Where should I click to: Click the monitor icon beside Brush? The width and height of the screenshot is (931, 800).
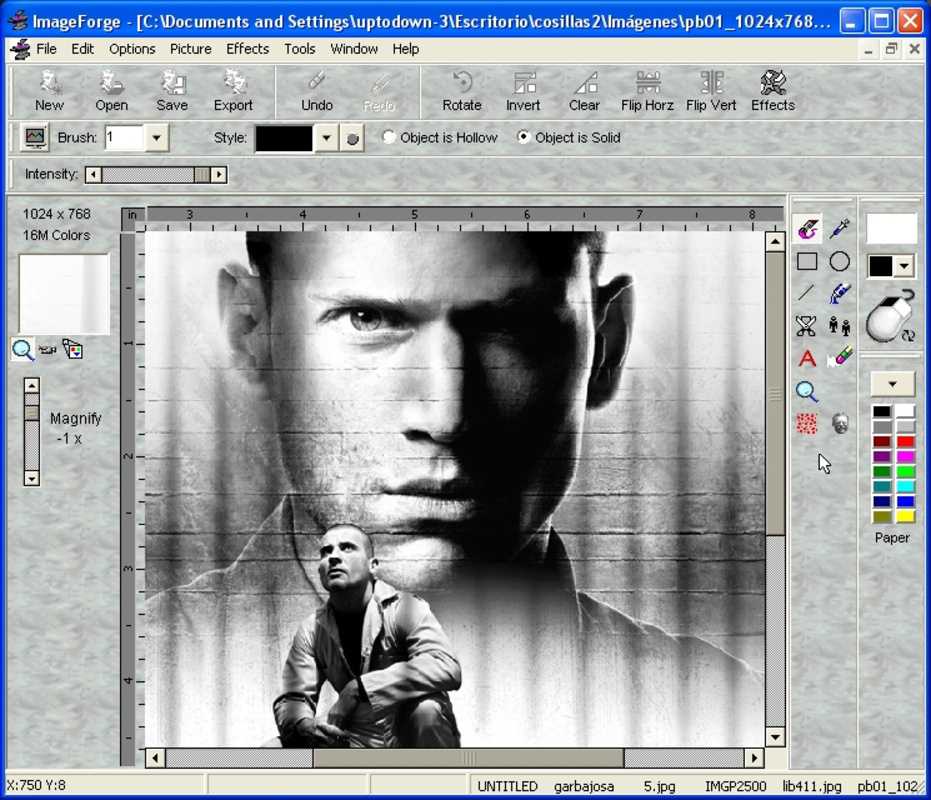click(x=35, y=137)
